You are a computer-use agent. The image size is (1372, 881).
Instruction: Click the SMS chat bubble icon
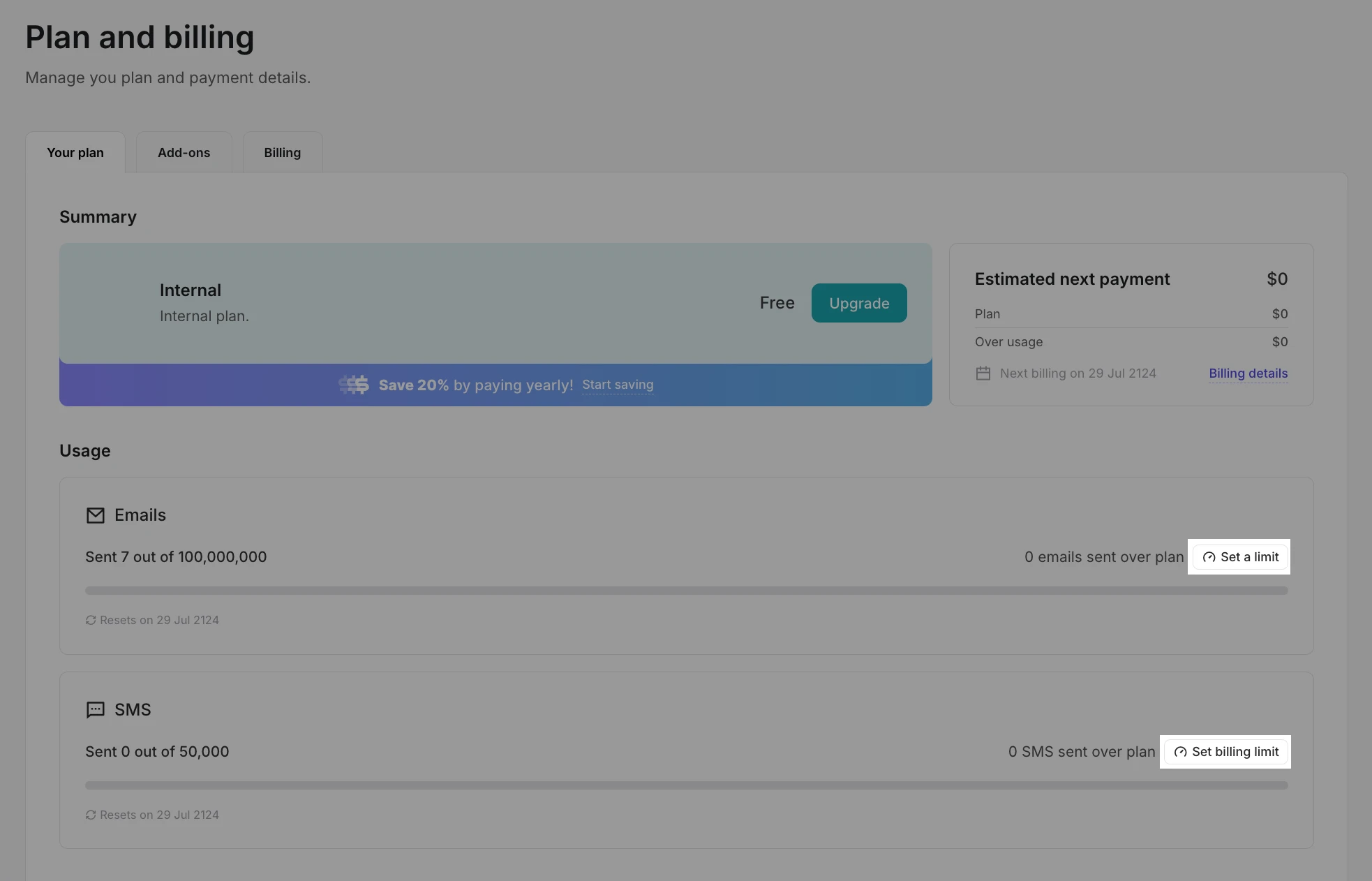tap(95, 710)
